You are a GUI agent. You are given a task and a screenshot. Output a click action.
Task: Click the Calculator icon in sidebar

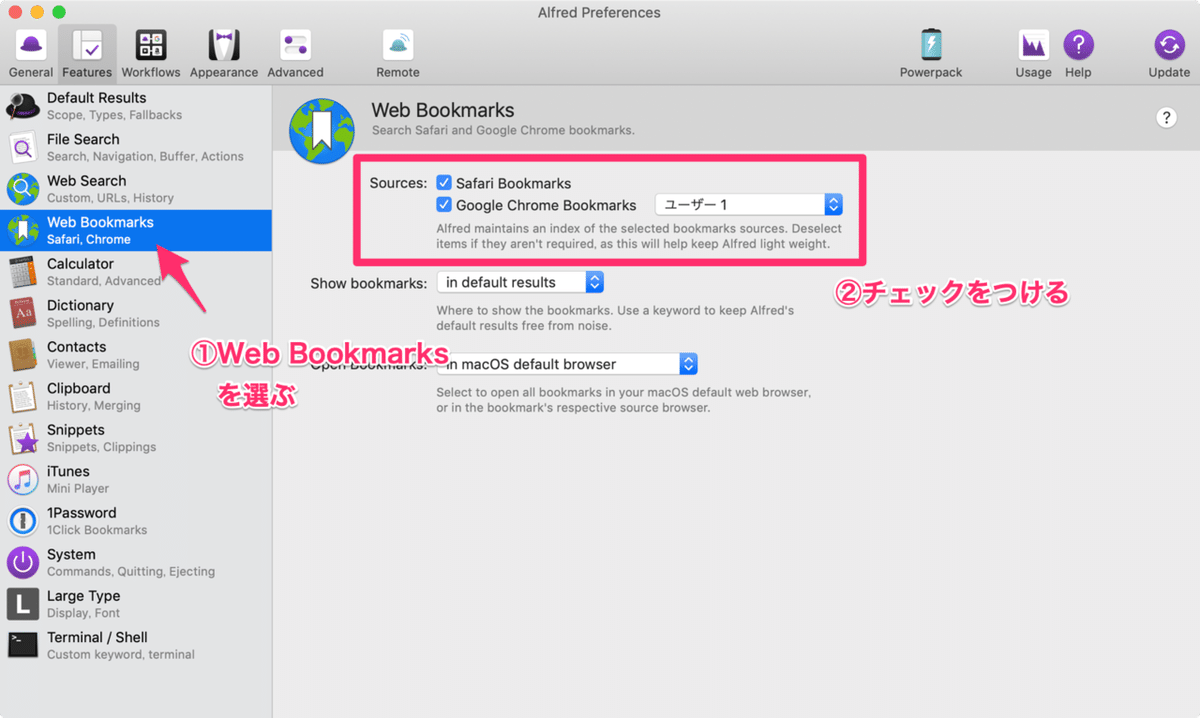pyautogui.click(x=23, y=272)
